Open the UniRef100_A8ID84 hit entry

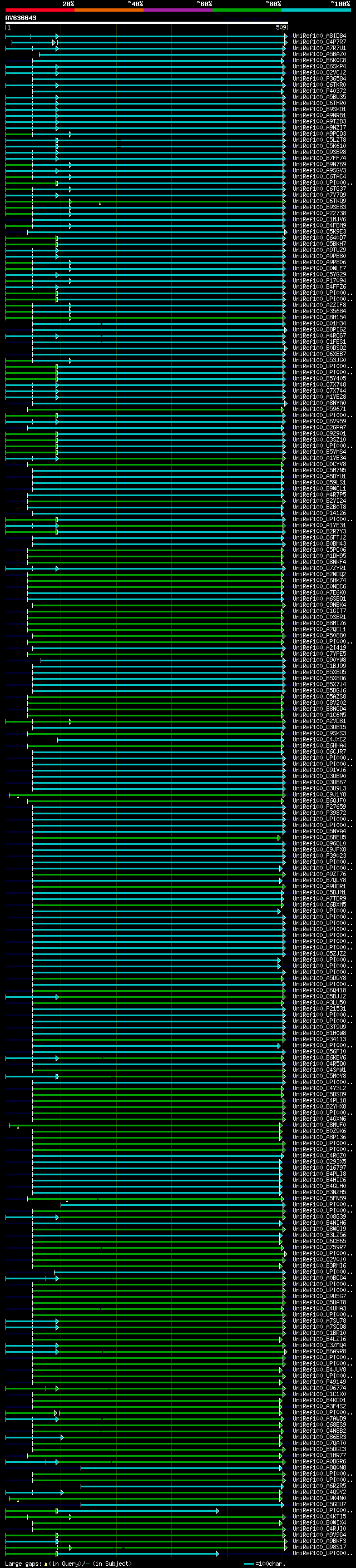point(319,36)
